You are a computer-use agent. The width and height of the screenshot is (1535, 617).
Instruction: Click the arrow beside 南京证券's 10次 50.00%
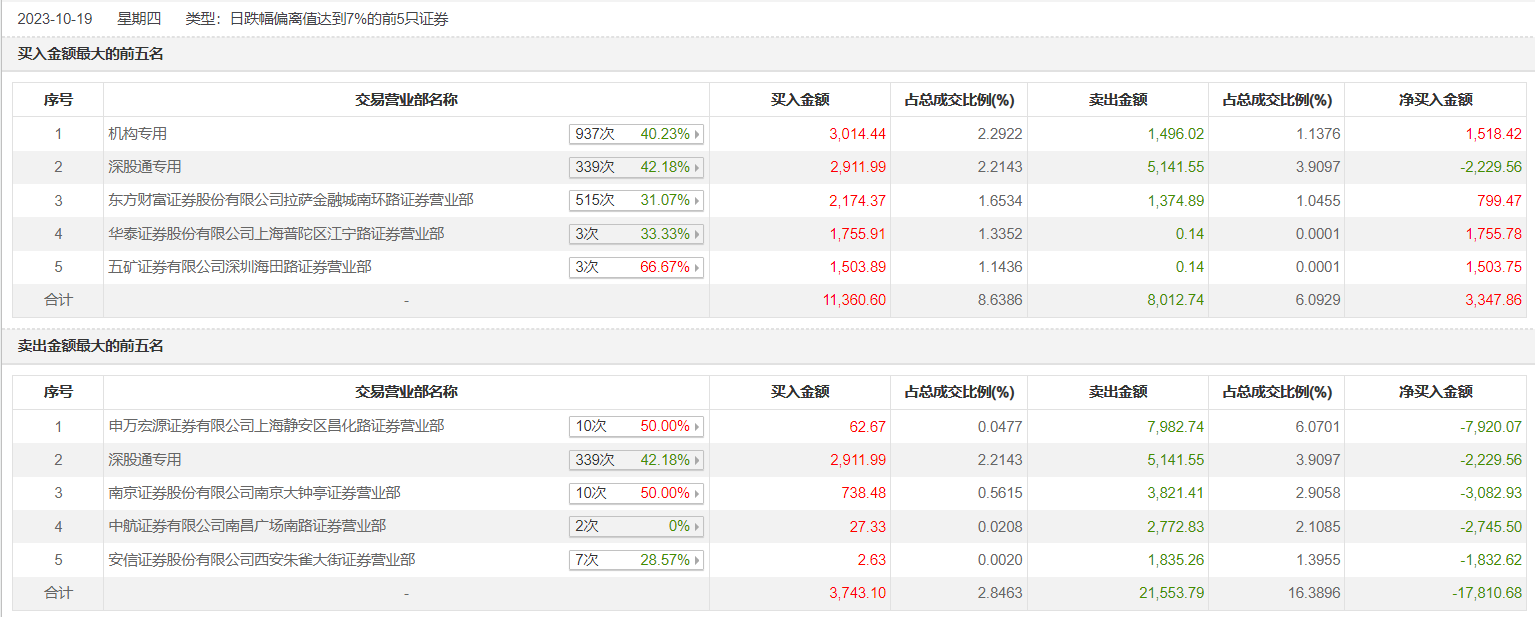(696, 494)
